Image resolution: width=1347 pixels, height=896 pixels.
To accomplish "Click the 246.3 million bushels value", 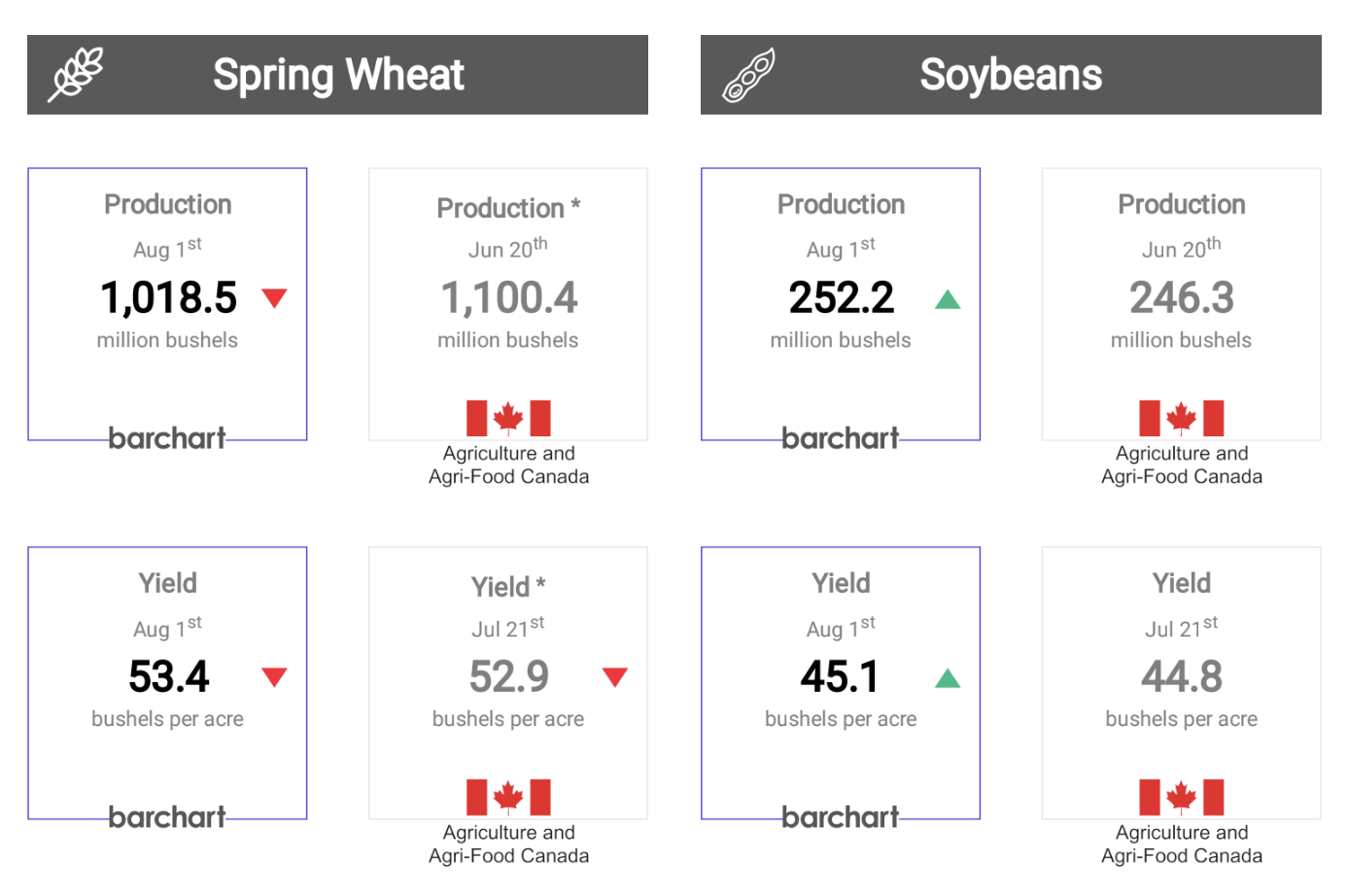I will [1181, 298].
